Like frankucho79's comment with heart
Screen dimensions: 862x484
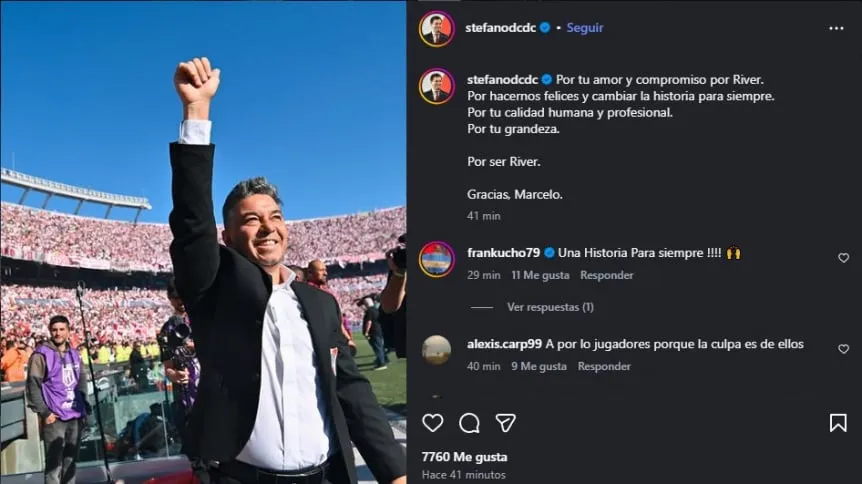(843, 258)
